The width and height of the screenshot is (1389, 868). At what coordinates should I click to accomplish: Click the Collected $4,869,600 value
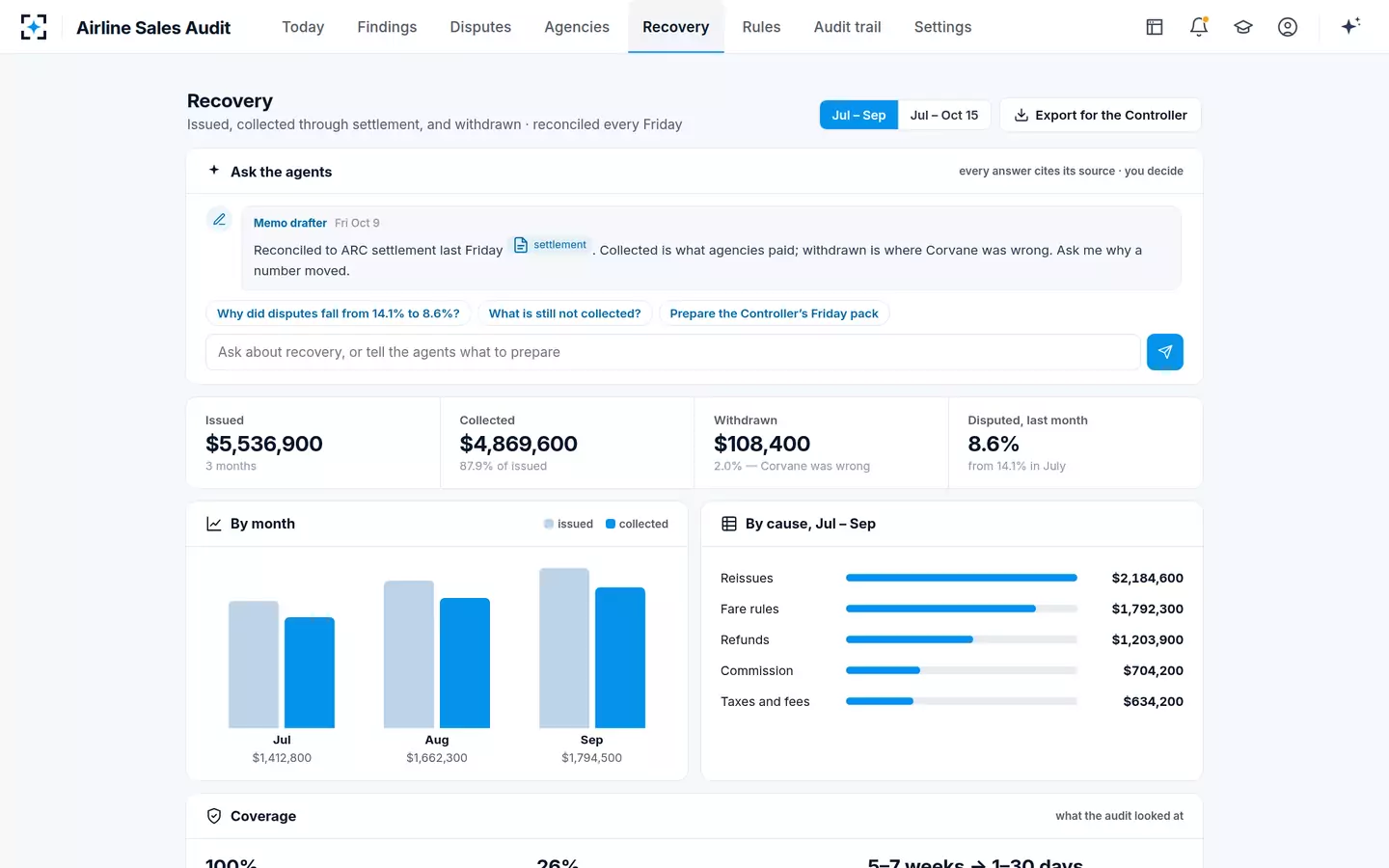(x=518, y=444)
